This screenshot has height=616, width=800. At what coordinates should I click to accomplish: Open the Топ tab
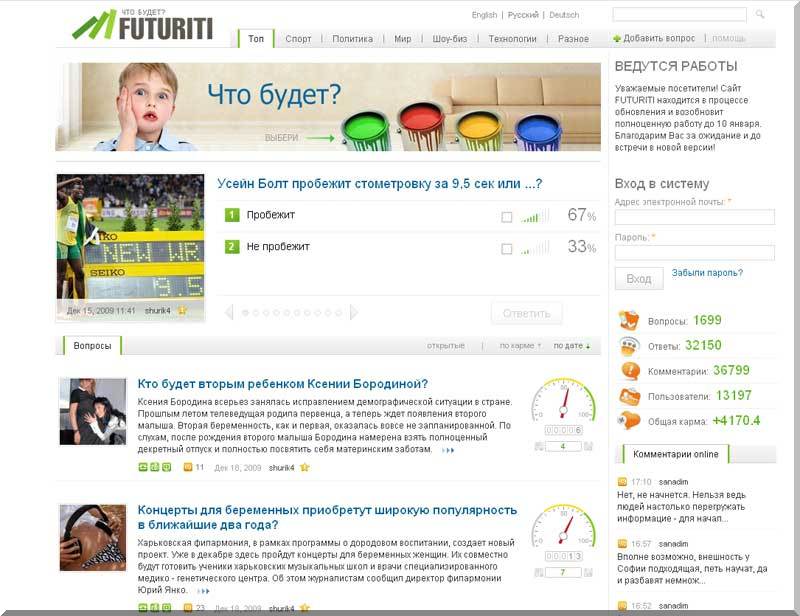click(256, 39)
